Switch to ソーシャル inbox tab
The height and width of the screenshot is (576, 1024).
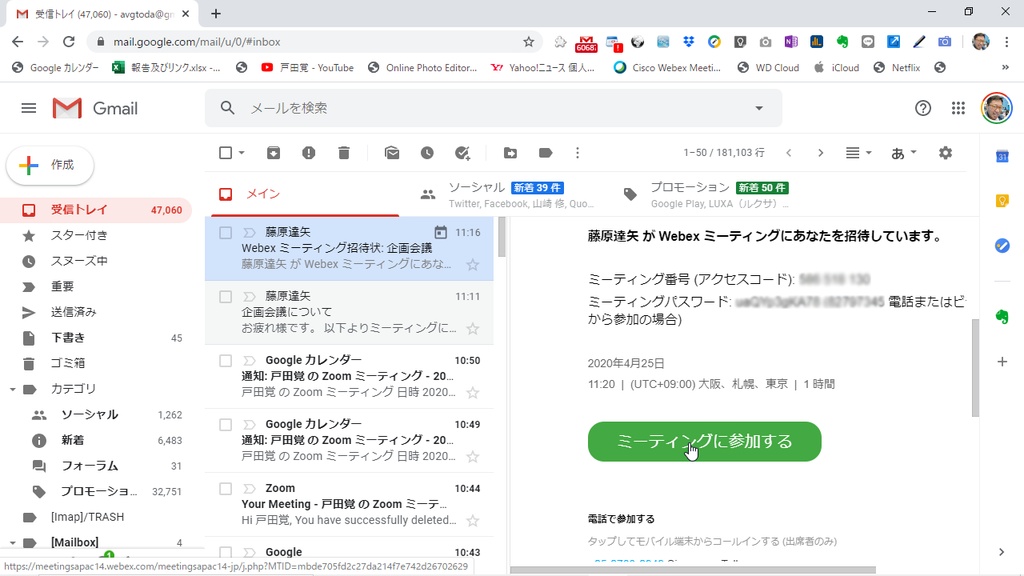[507, 194]
